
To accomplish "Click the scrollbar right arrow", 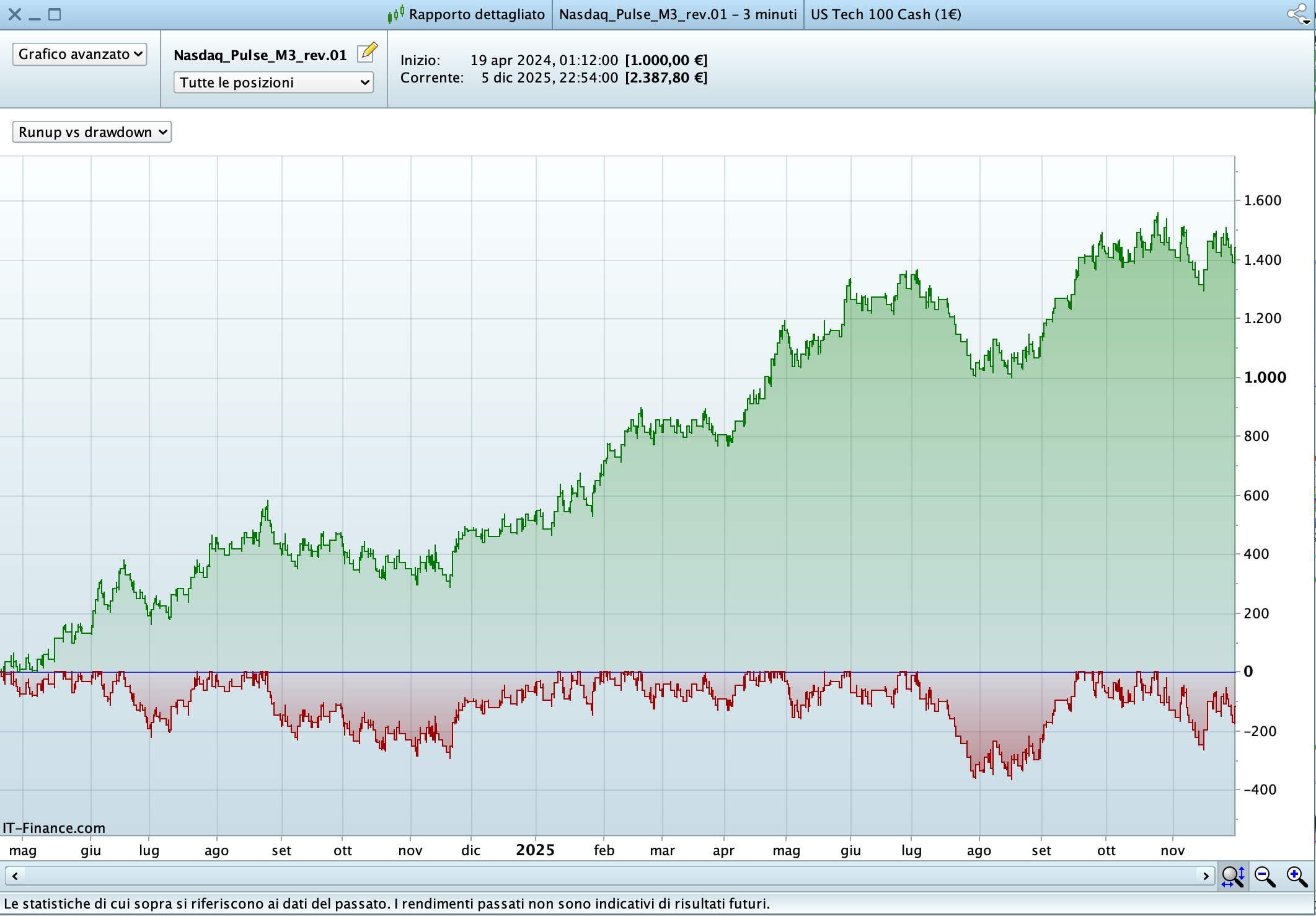I will click(x=1206, y=876).
